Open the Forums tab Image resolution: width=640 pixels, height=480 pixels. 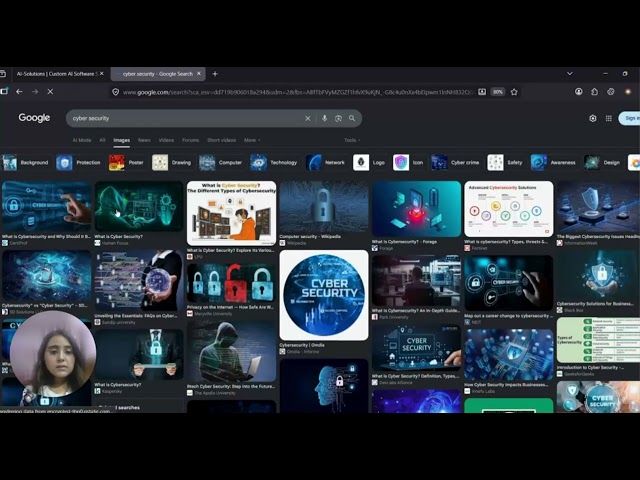(190, 140)
